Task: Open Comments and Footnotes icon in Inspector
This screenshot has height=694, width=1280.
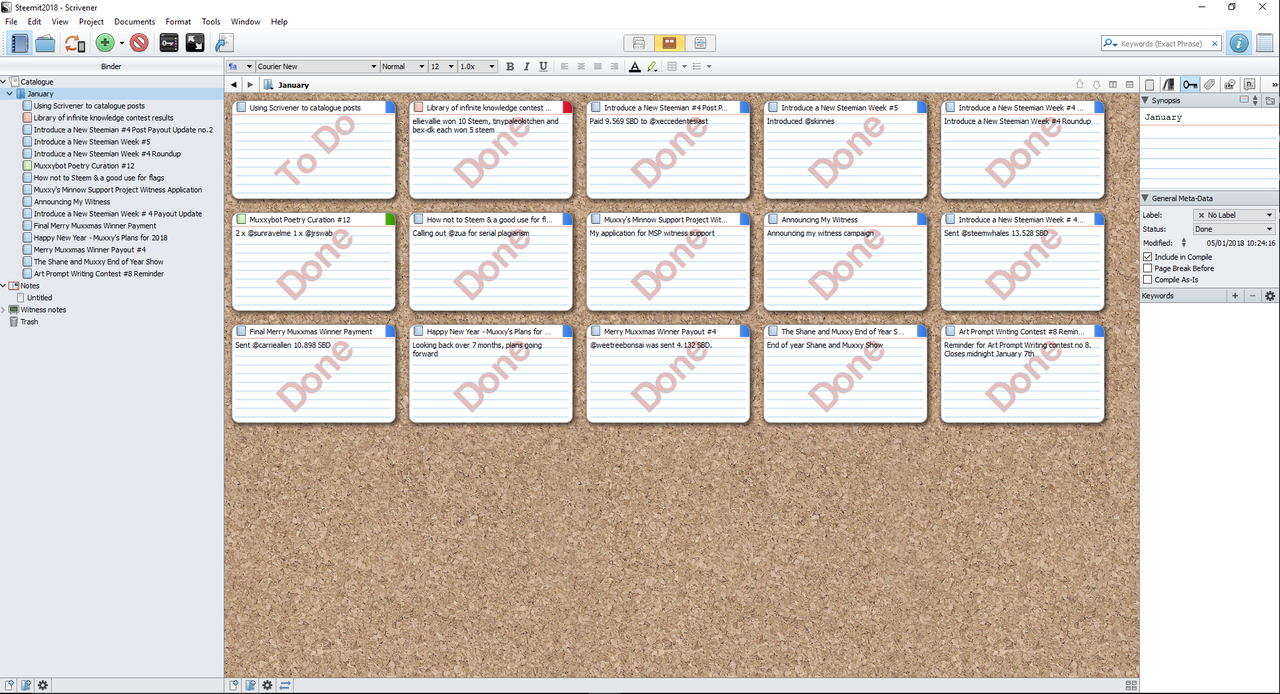Action: click(x=1250, y=85)
